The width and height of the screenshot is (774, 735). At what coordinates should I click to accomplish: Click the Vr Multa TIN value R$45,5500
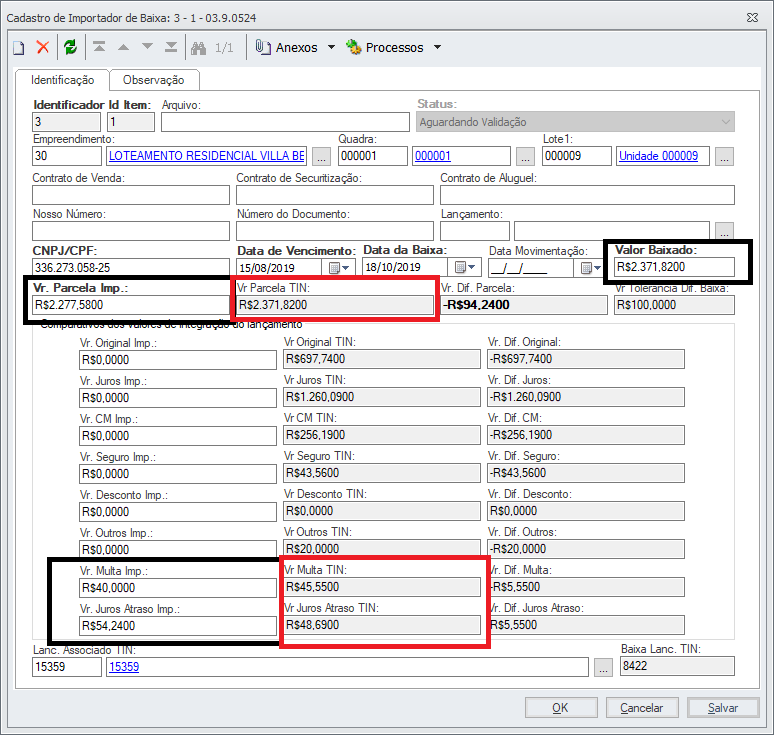(x=382, y=587)
